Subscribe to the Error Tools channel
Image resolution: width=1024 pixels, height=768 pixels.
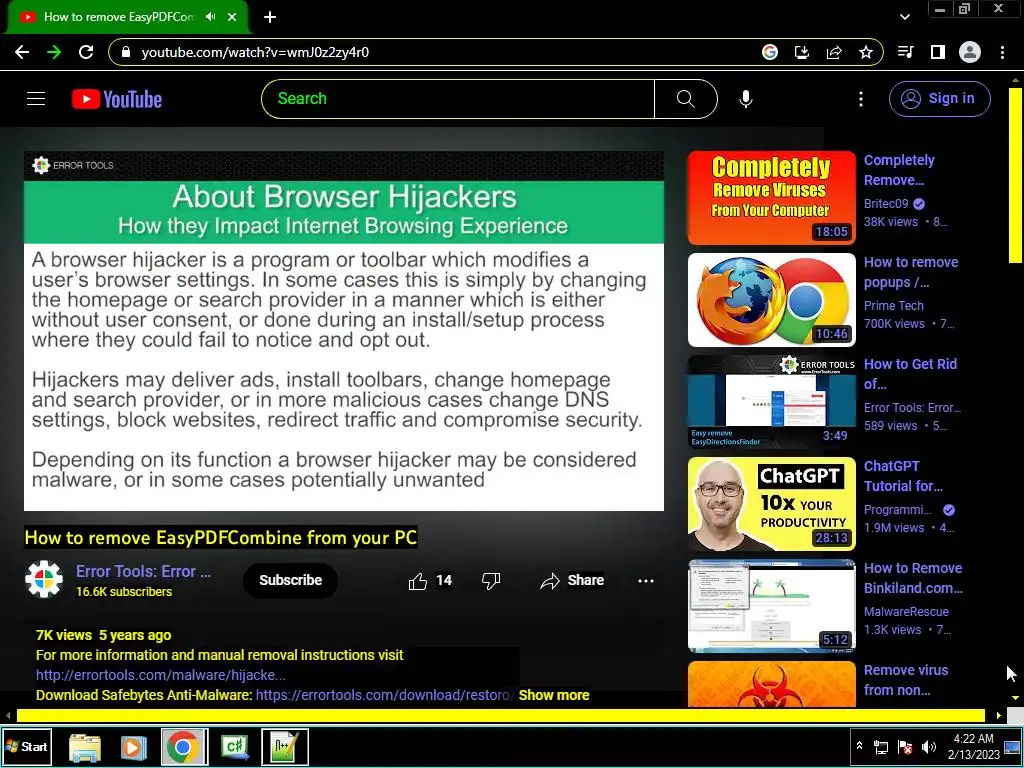(x=290, y=580)
